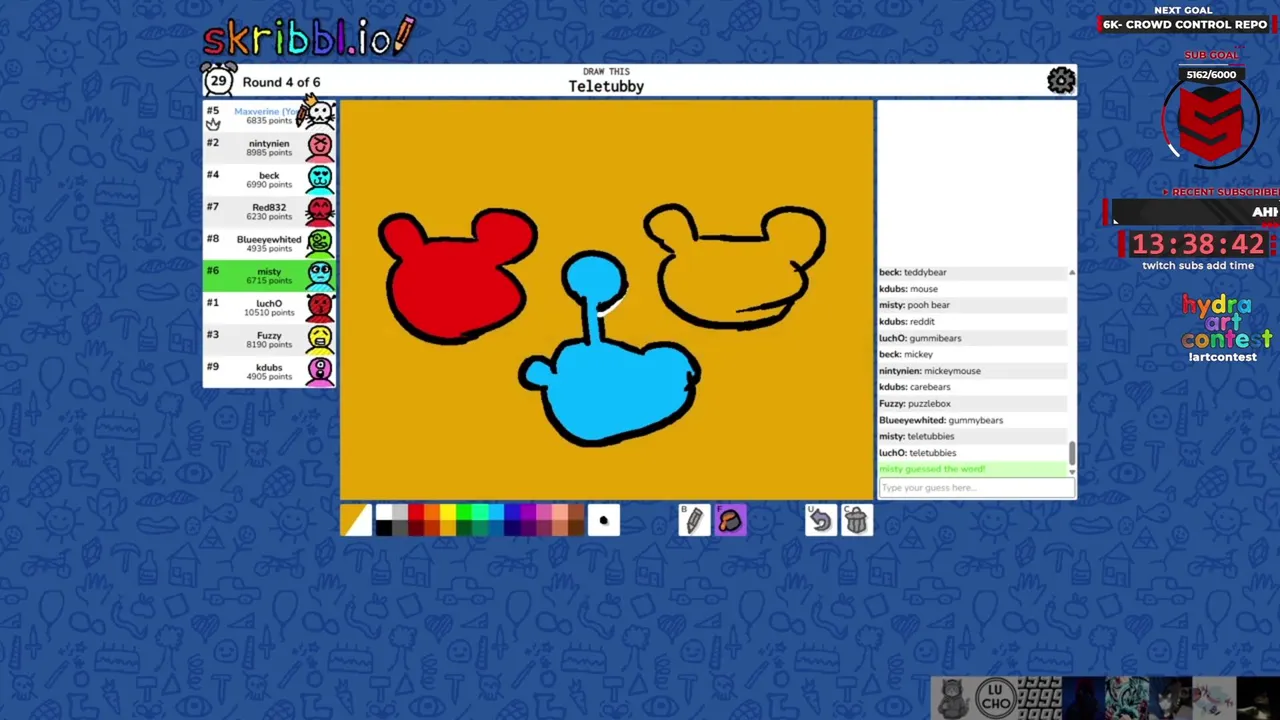Image resolution: width=1280 pixels, height=720 pixels.
Task: Pick the light gray color swatch
Action: (x=400, y=512)
